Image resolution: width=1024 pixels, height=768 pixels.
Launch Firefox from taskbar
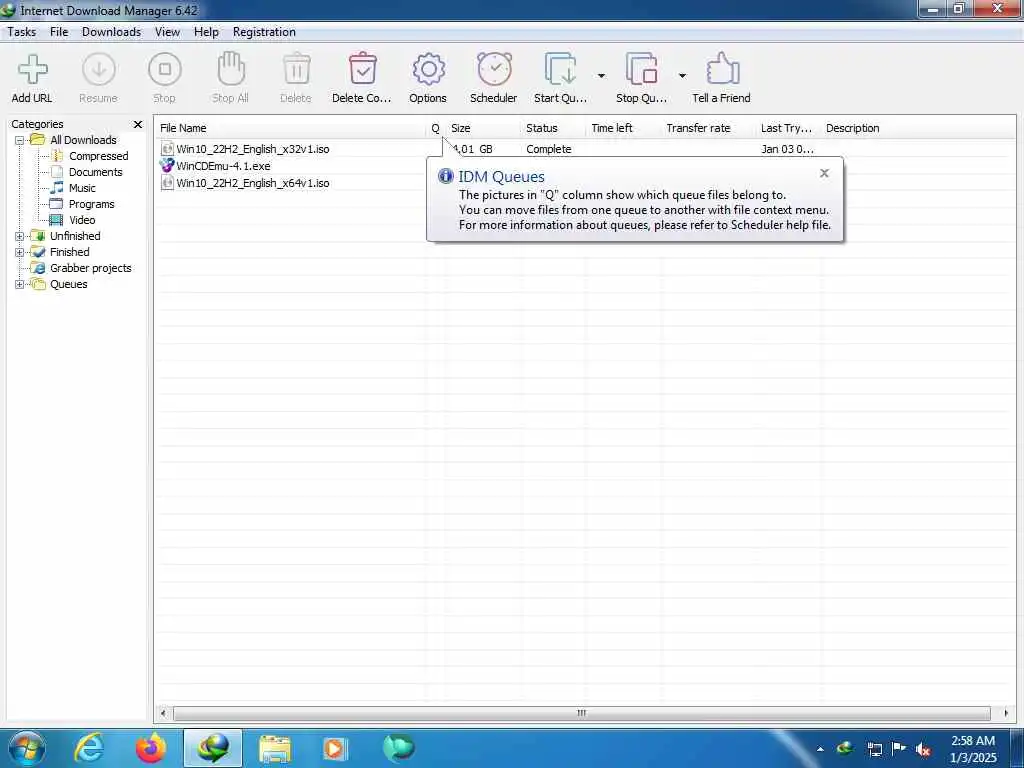[152, 748]
